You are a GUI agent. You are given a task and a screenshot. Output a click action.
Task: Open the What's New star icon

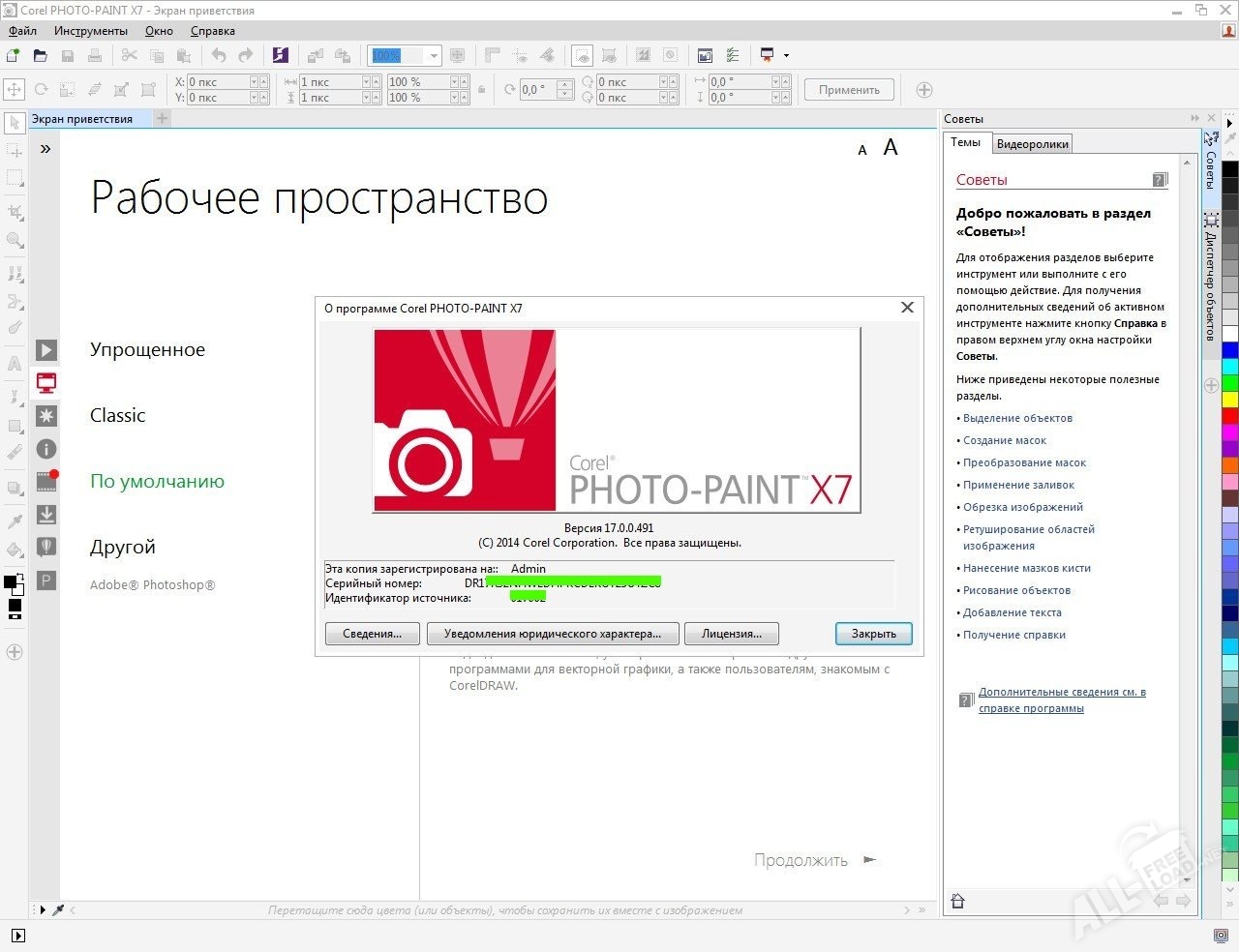(45, 416)
